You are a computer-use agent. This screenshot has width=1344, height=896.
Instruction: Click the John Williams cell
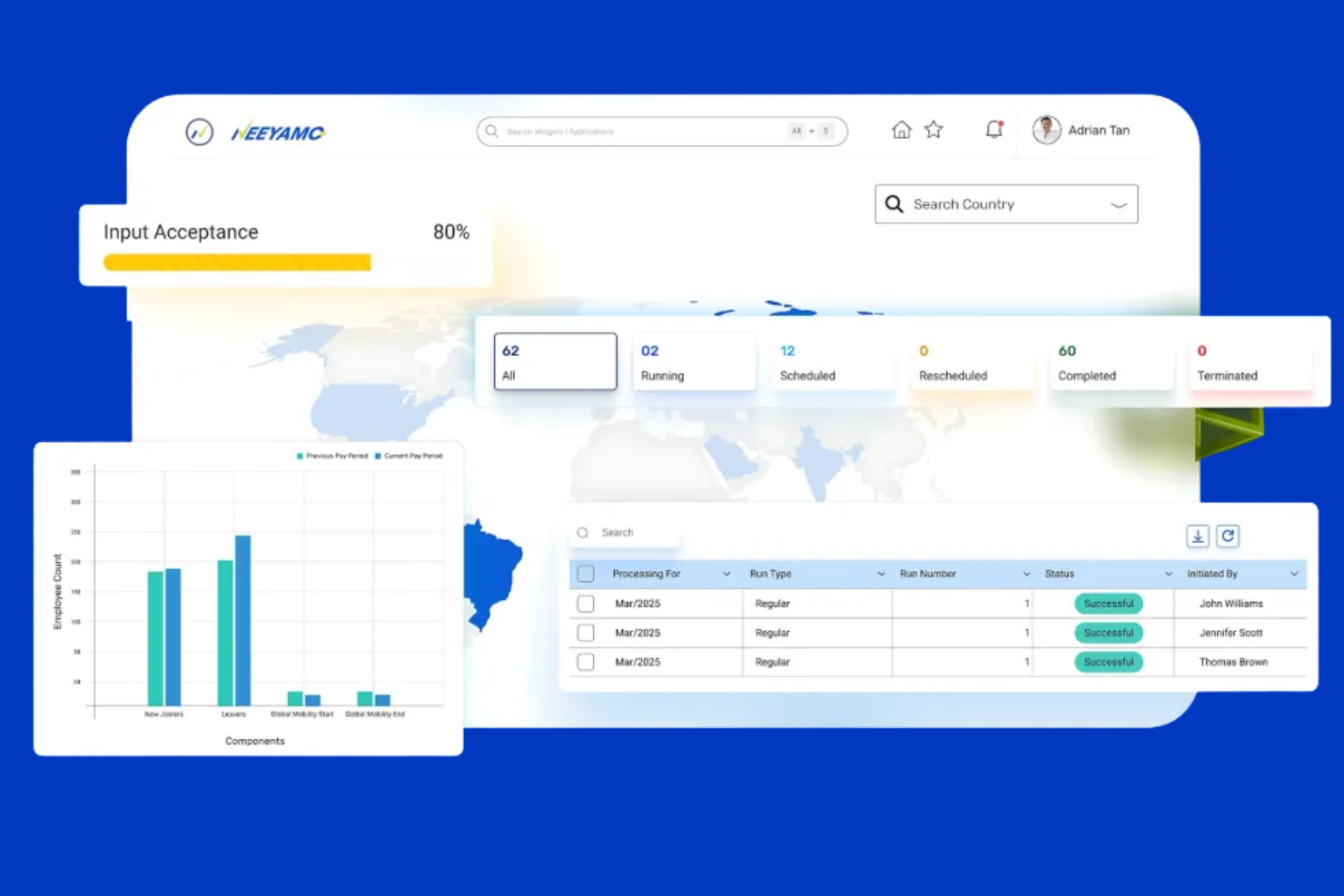(x=1231, y=604)
